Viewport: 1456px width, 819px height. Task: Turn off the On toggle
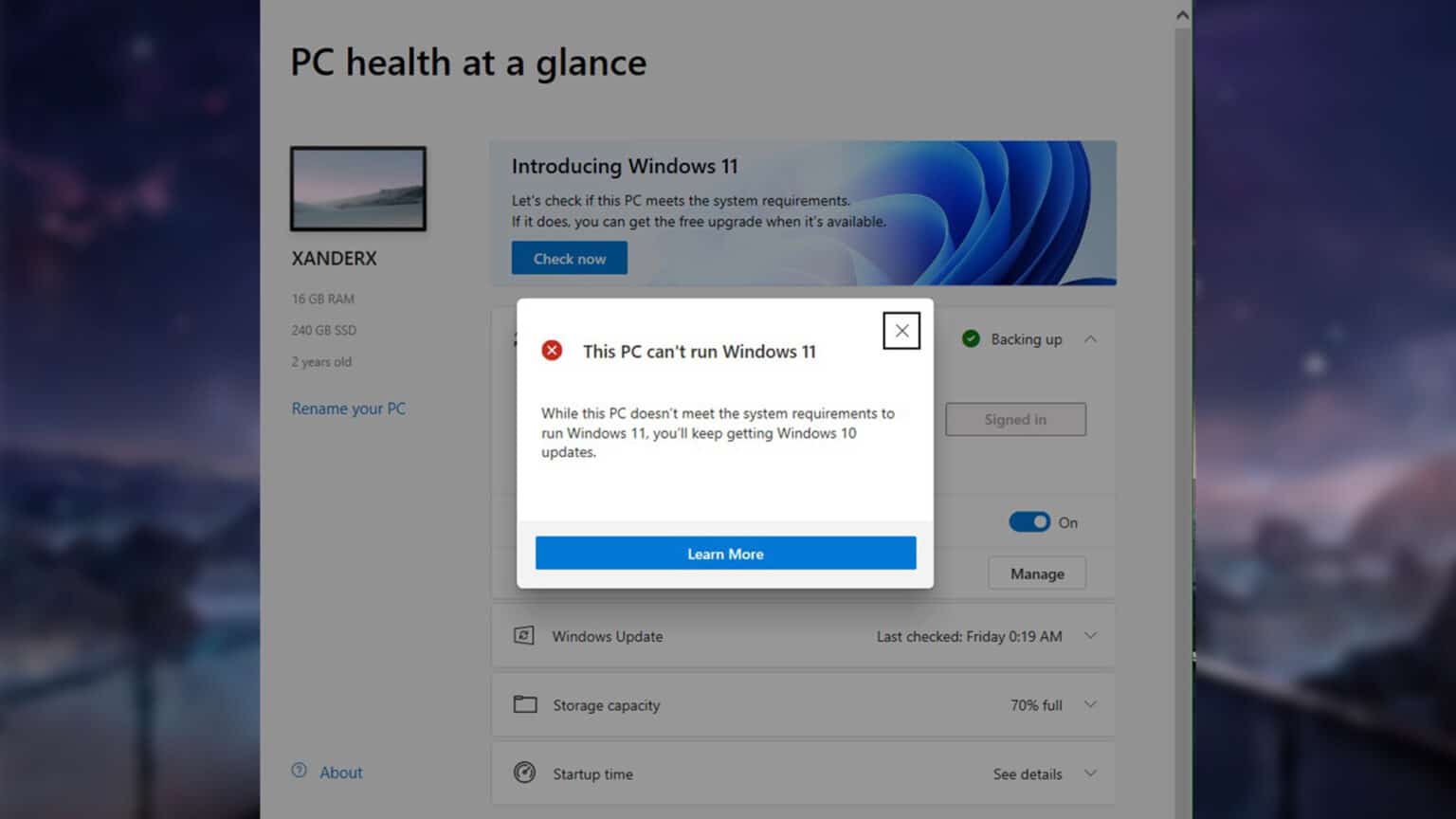(x=1028, y=521)
